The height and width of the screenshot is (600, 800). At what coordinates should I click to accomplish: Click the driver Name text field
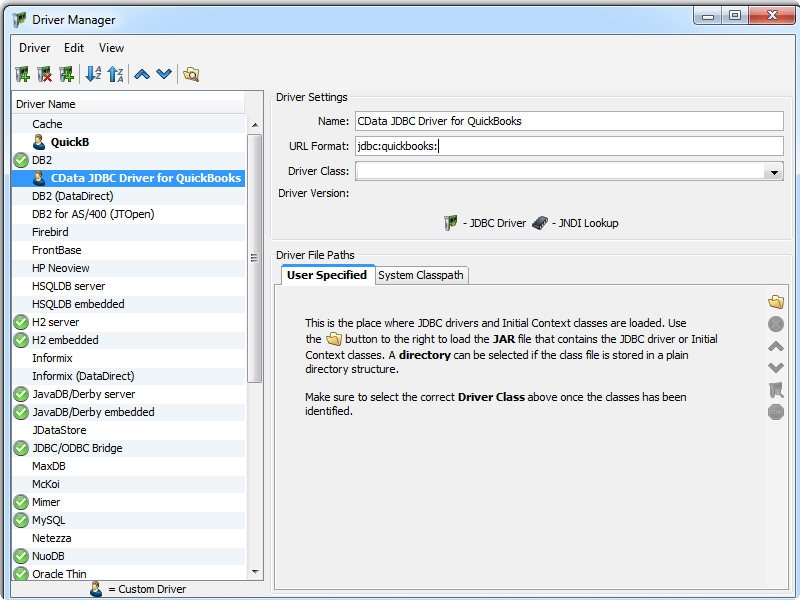coord(568,121)
